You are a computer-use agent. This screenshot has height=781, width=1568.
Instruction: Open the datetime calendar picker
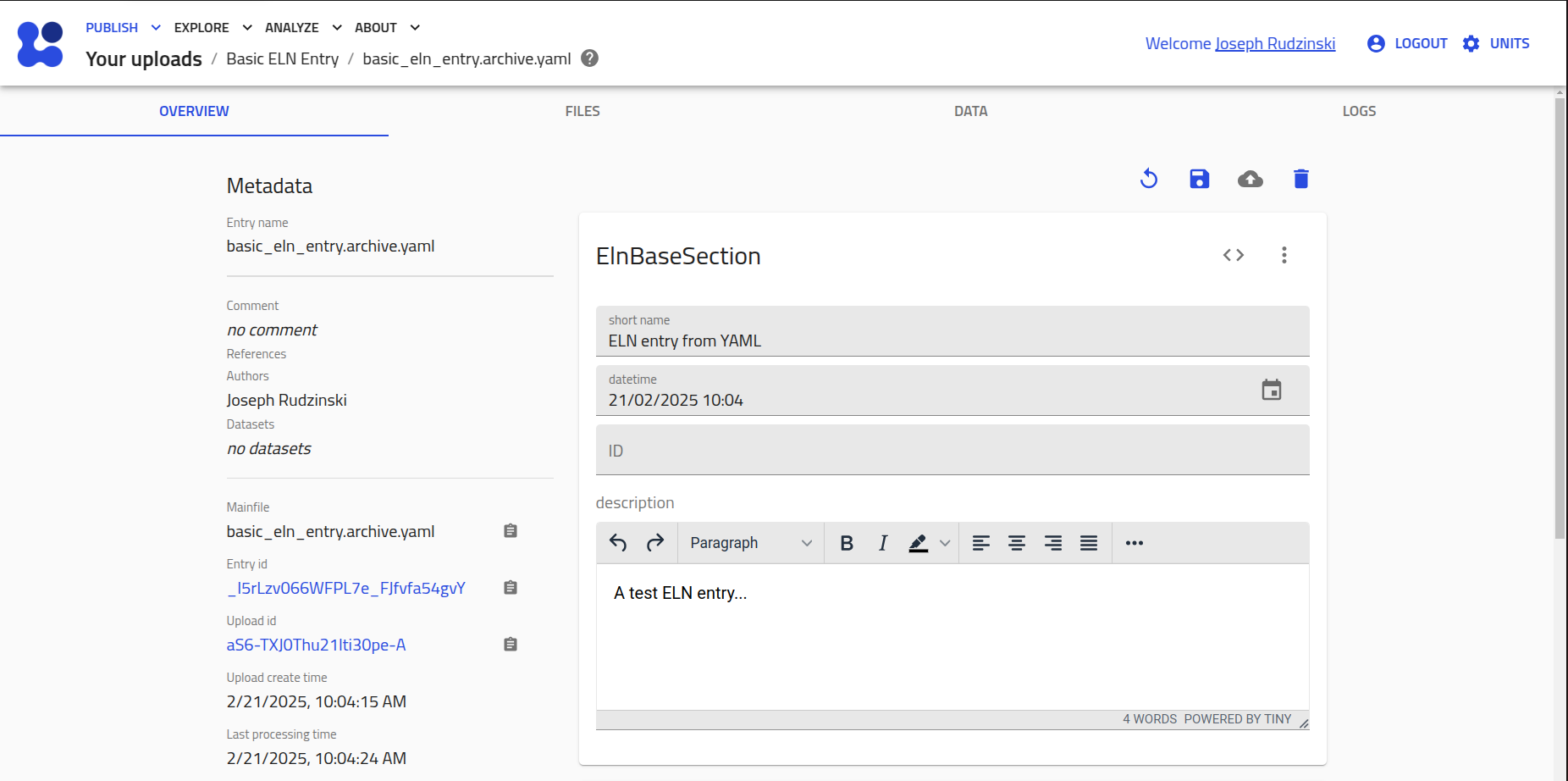click(1272, 390)
